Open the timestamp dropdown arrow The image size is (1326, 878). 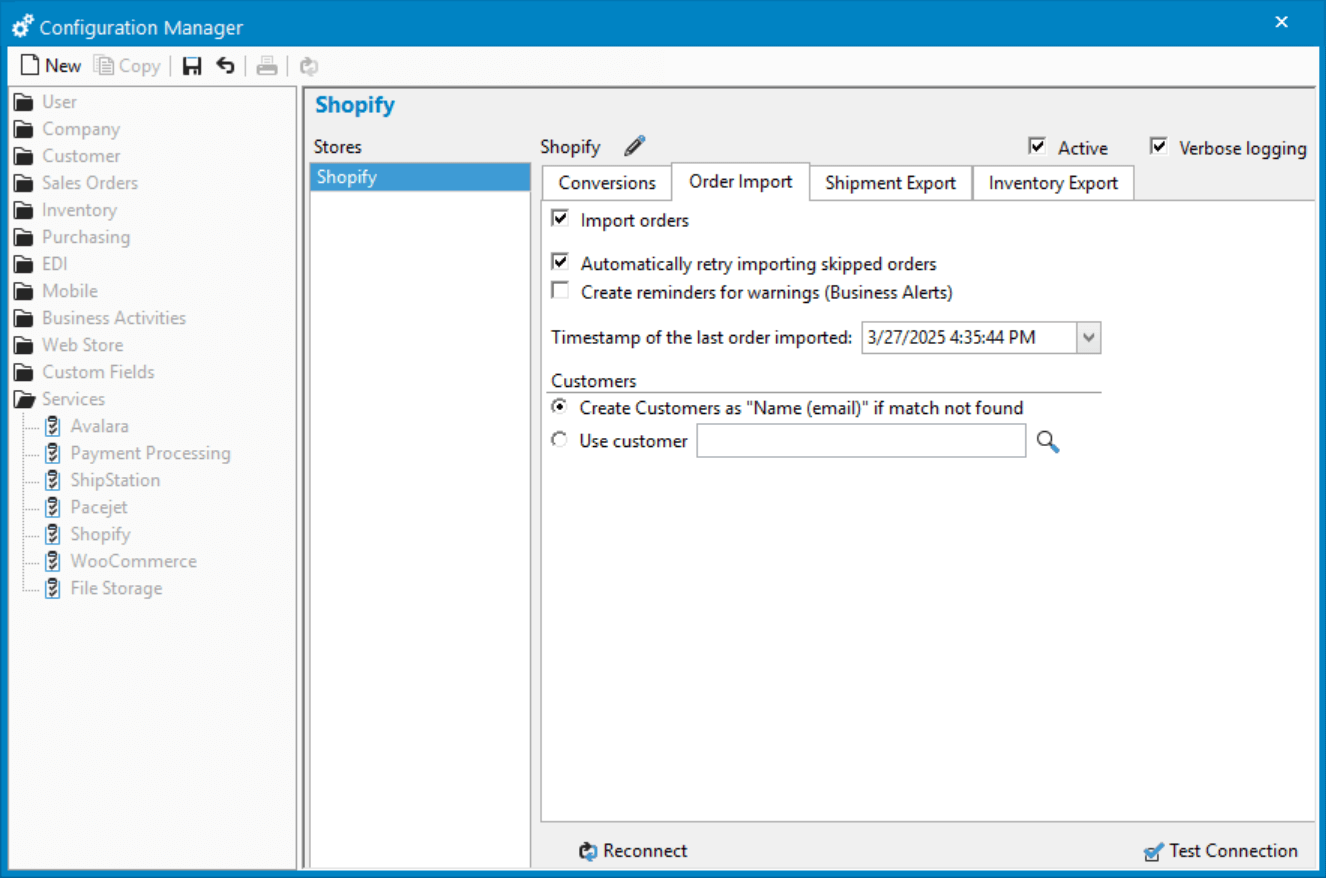[1089, 338]
